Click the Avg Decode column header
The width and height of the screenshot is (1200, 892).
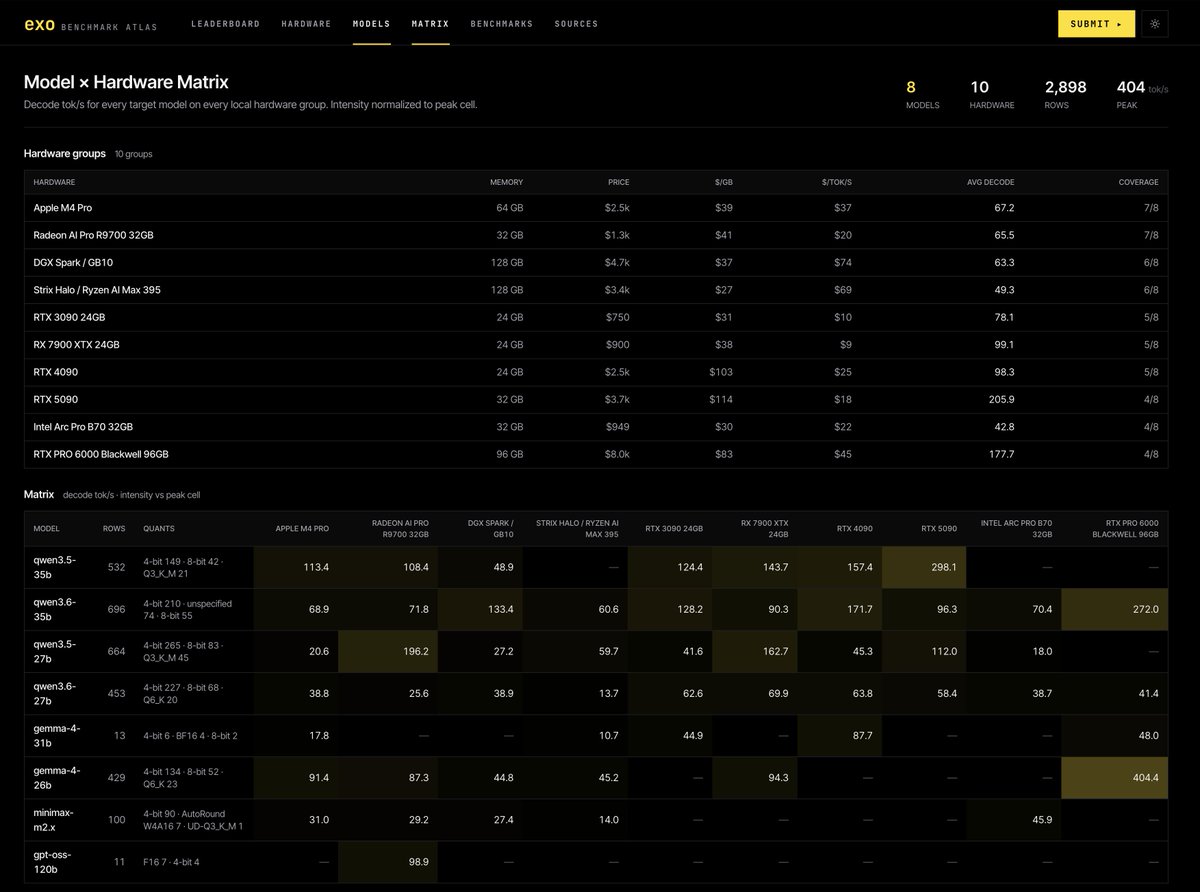pyautogui.click(x=991, y=182)
